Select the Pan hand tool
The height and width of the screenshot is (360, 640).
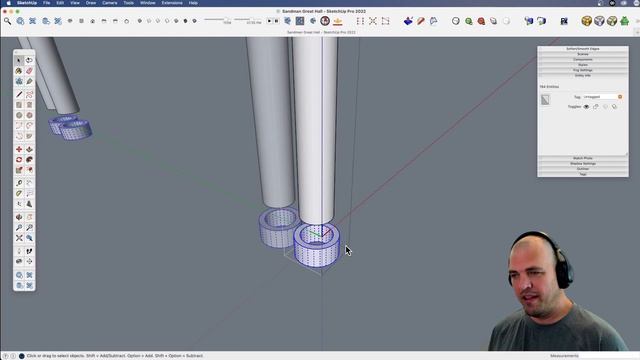(x=29, y=217)
